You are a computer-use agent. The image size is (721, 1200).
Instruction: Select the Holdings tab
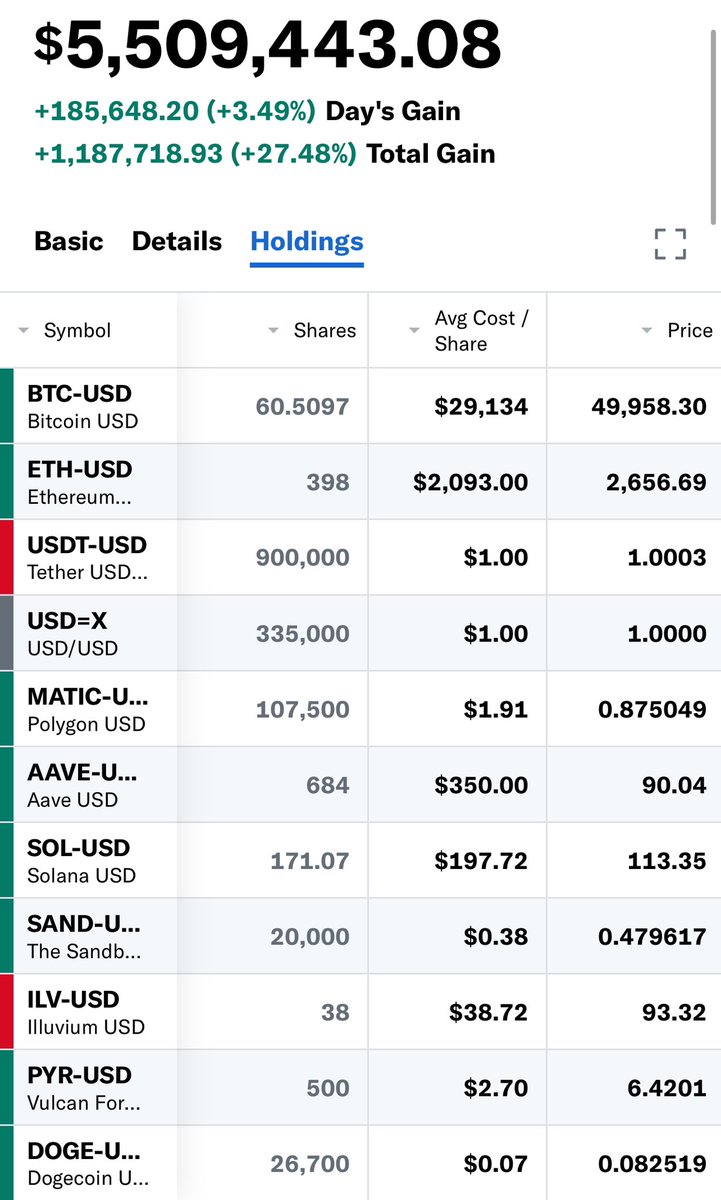point(307,241)
